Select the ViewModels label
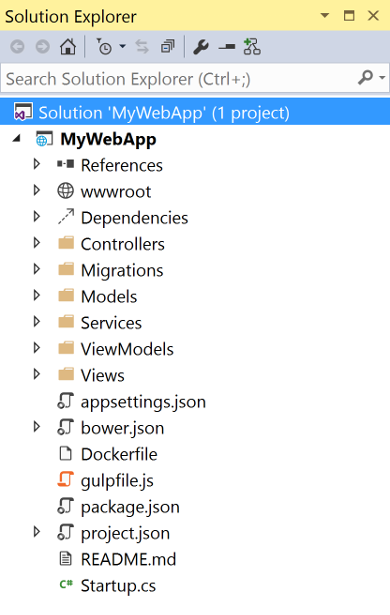Image resolution: width=390 pixels, height=615 pixels. 127,349
